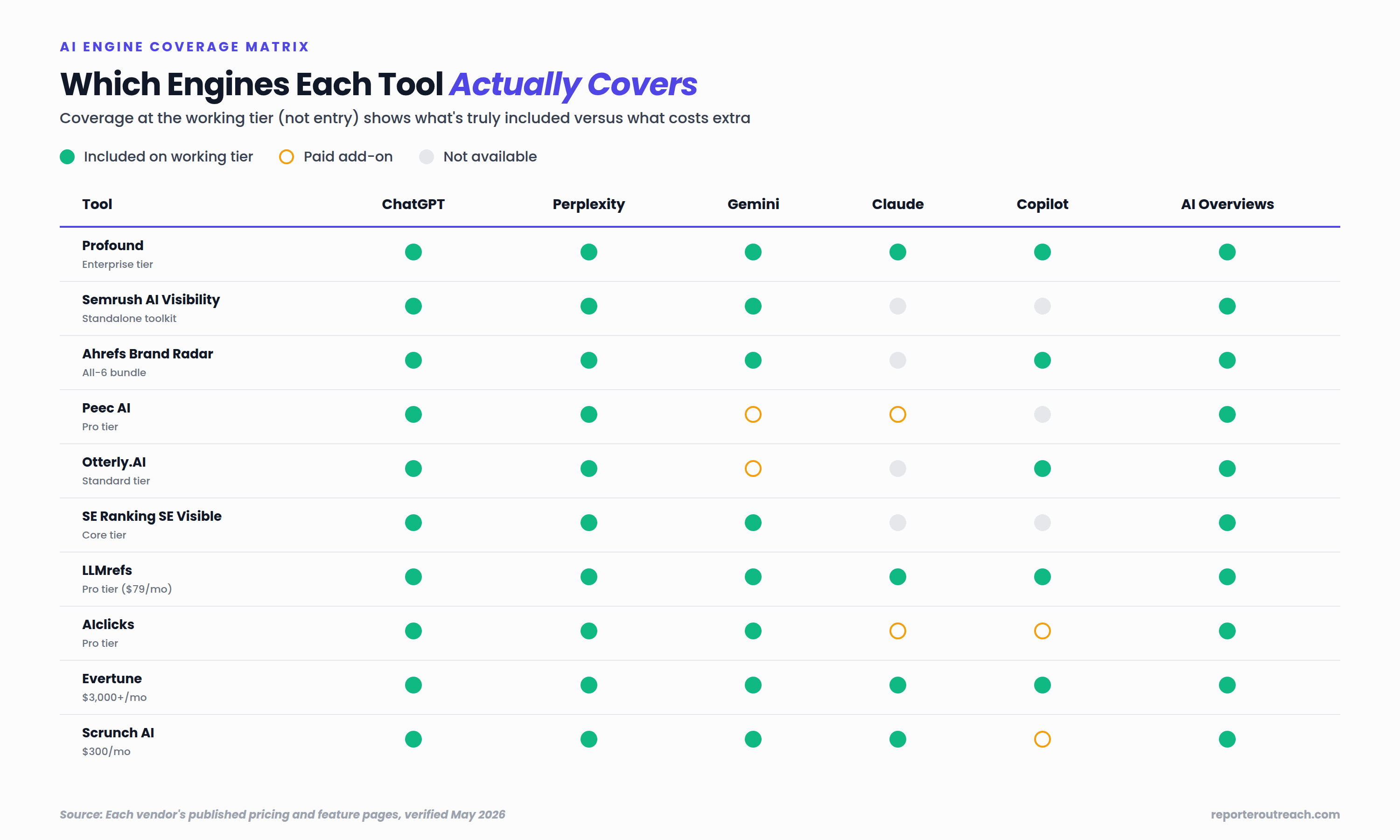This screenshot has height=840, width=1400.
Task: Click the orange Paid add-on legend ring
Action: 287,157
